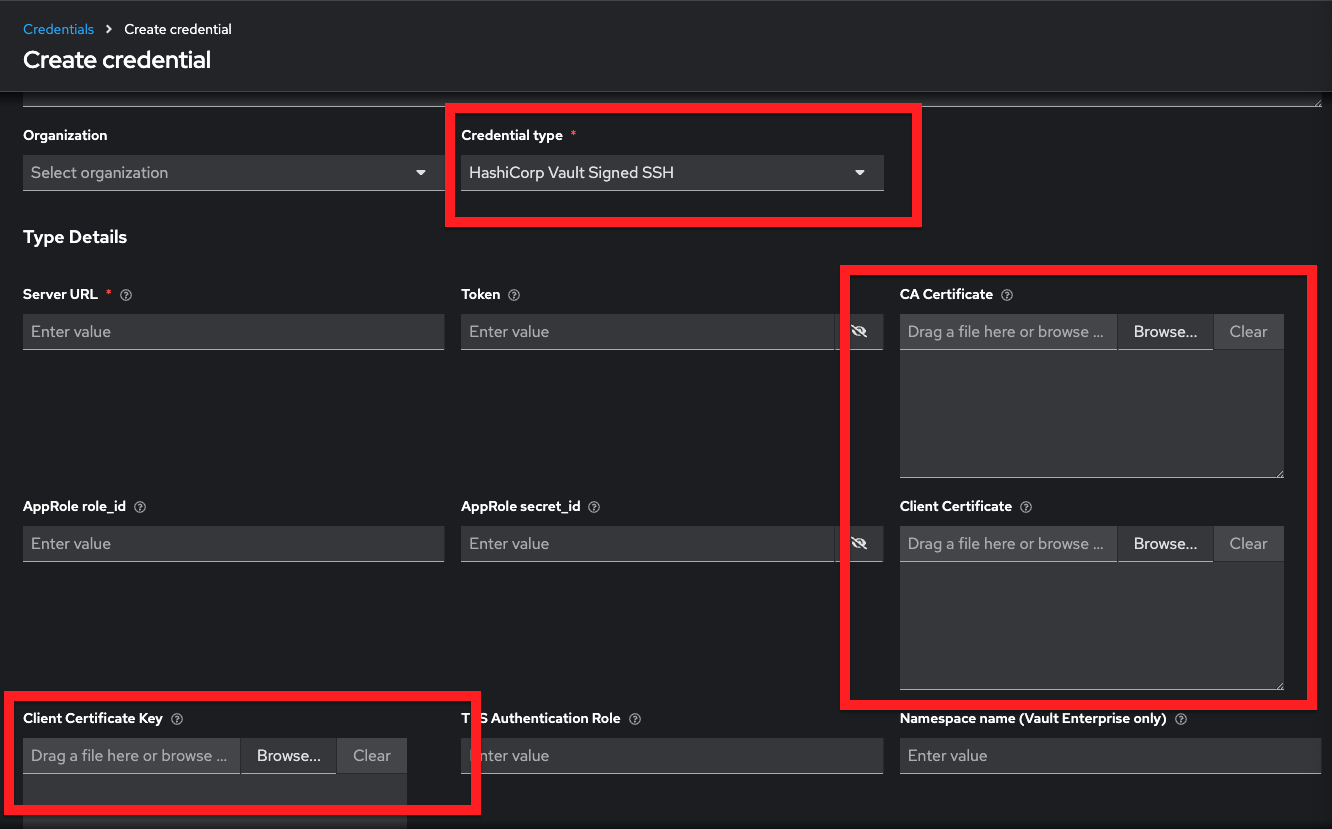Image resolution: width=1332 pixels, height=829 pixels.
Task: Click help icon beside Token label
Action: point(514,295)
